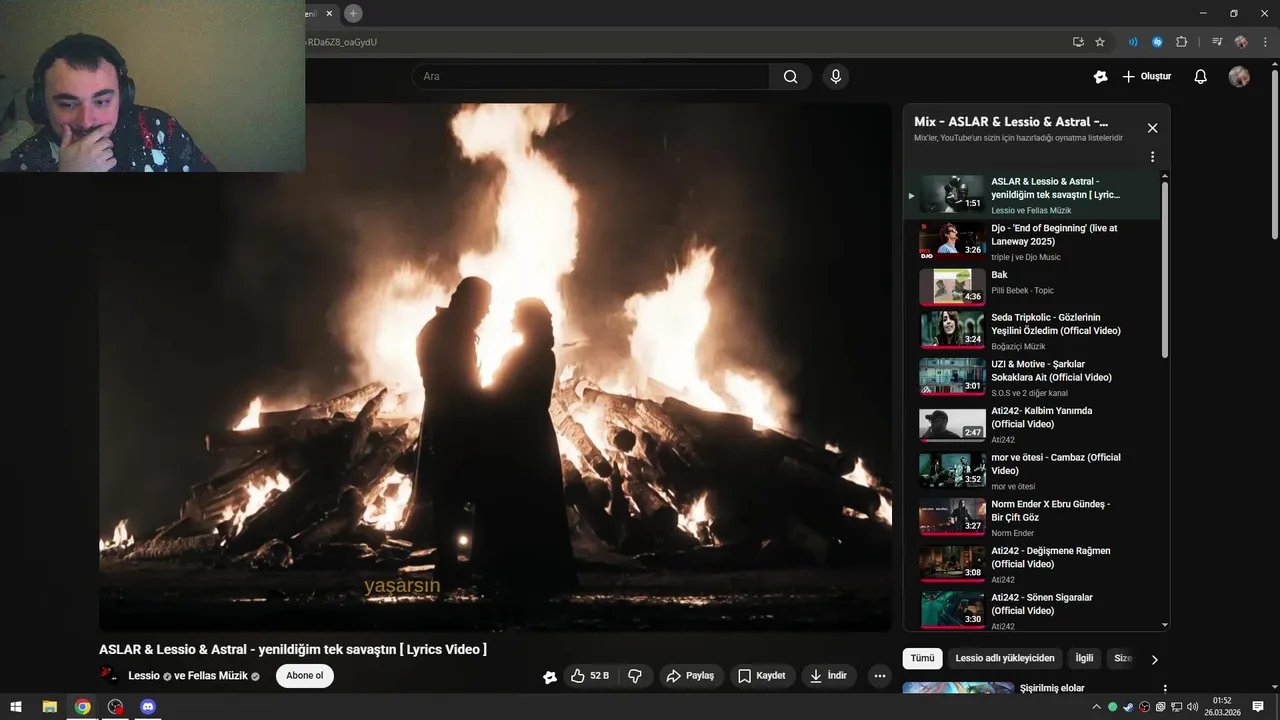The height and width of the screenshot is (720, 1280).
Task: Save the video with the Kaydet button
Action: click(x=762, y=676)
